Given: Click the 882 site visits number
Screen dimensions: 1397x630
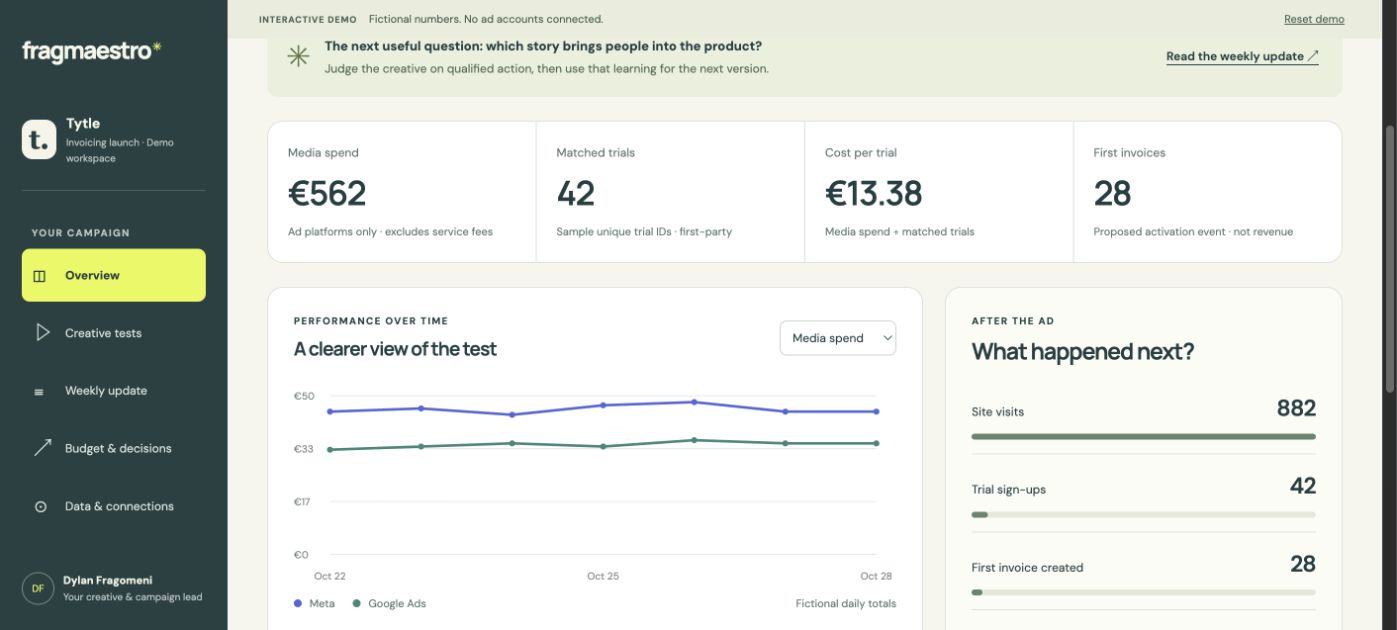Looking at the screenshot, I should 1296,408.
